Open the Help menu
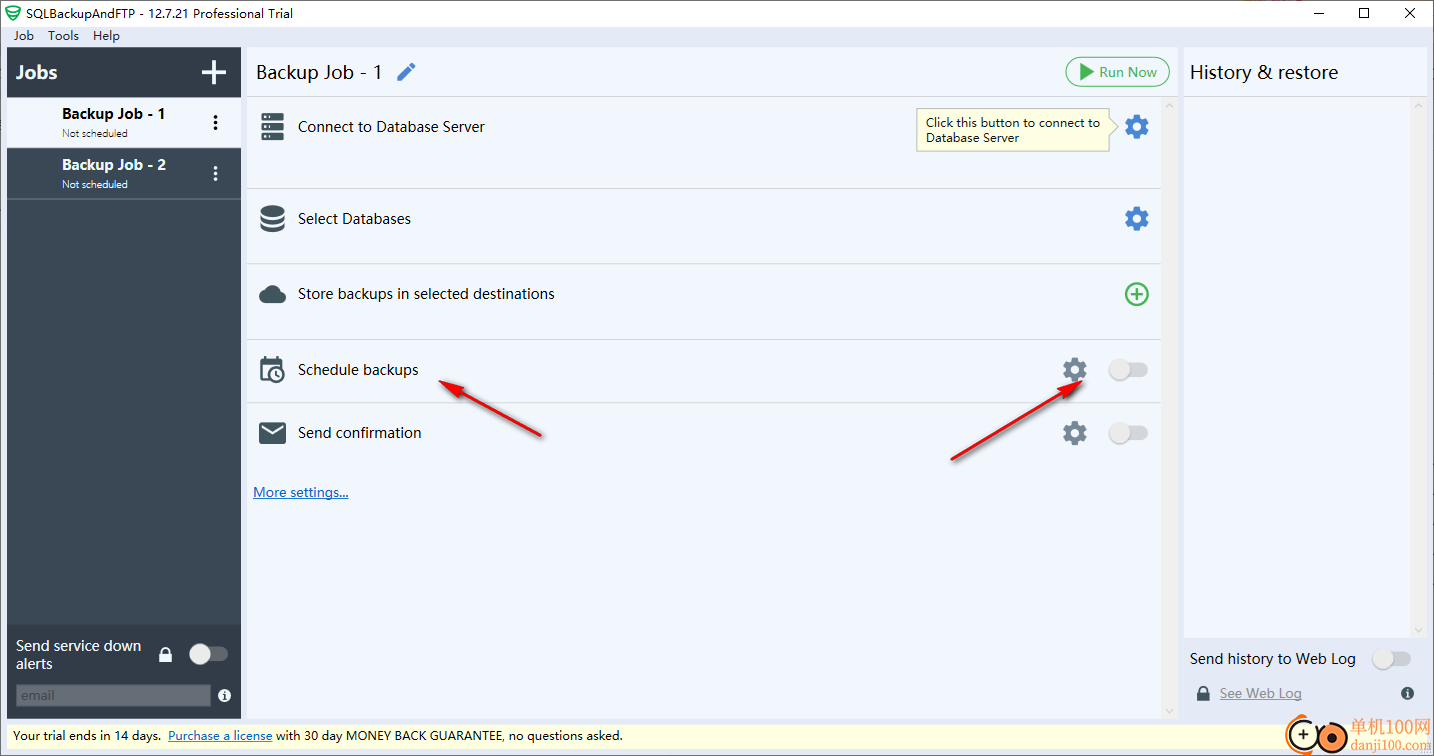This screenshot has width=1434, height=756. (106, 35)
